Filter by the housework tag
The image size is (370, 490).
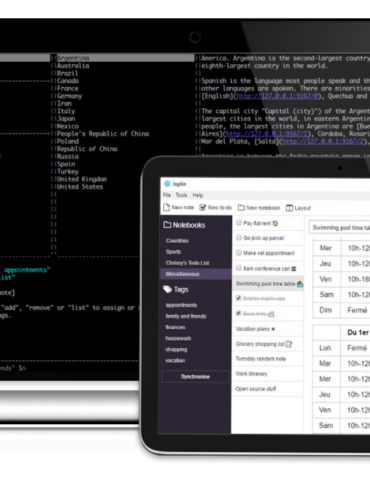(178, 338)
